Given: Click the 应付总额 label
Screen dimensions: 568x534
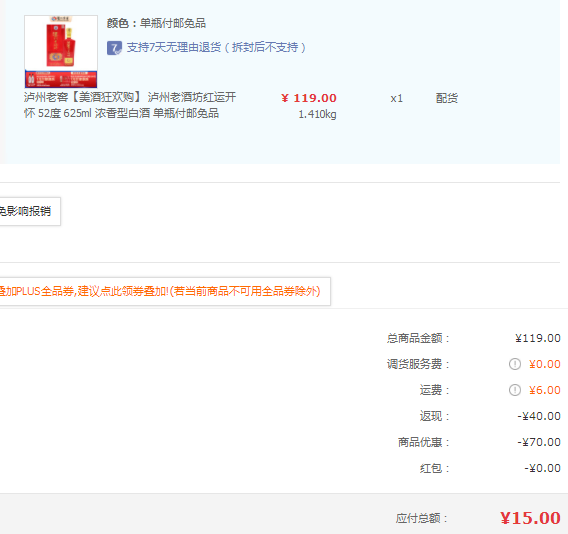Looking at the screenshot, I should tap(422, 518).
